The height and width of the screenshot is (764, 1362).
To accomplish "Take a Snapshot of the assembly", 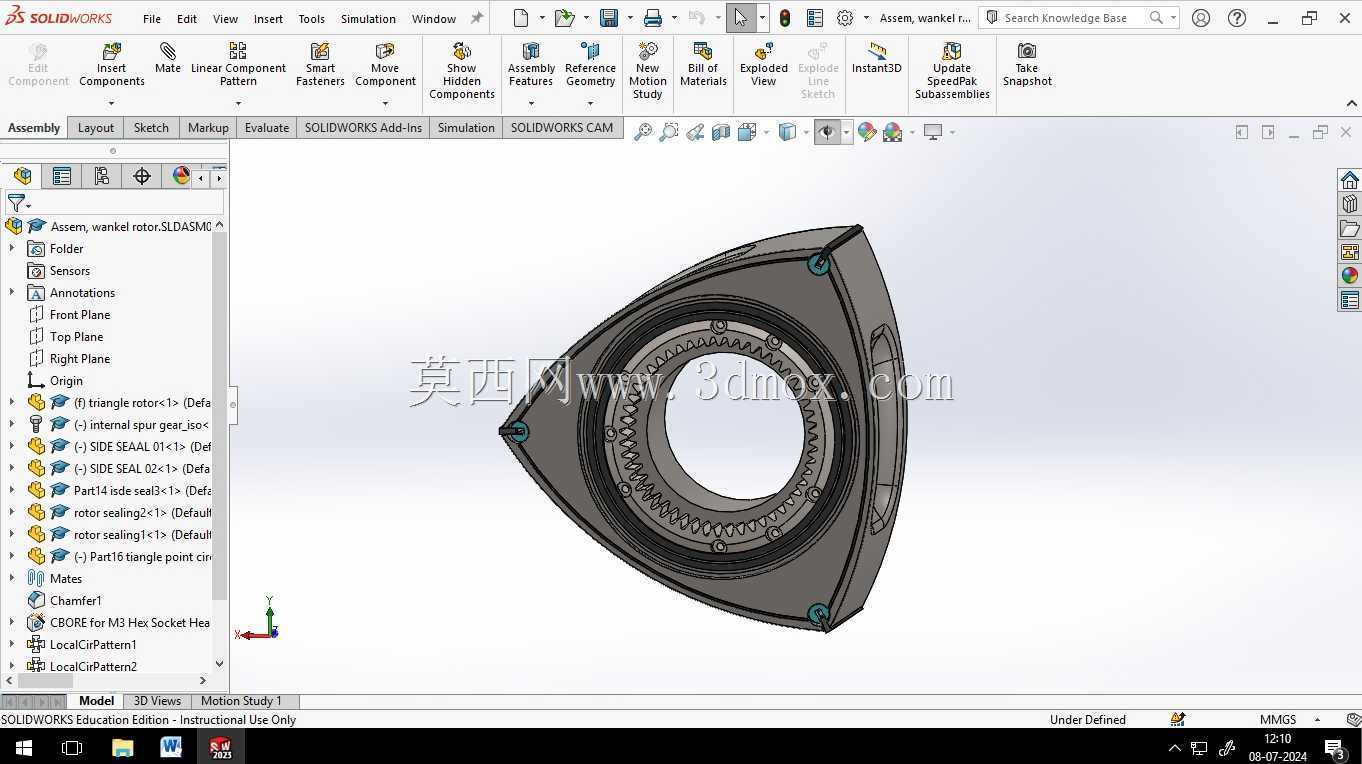I will point(1027,65).
